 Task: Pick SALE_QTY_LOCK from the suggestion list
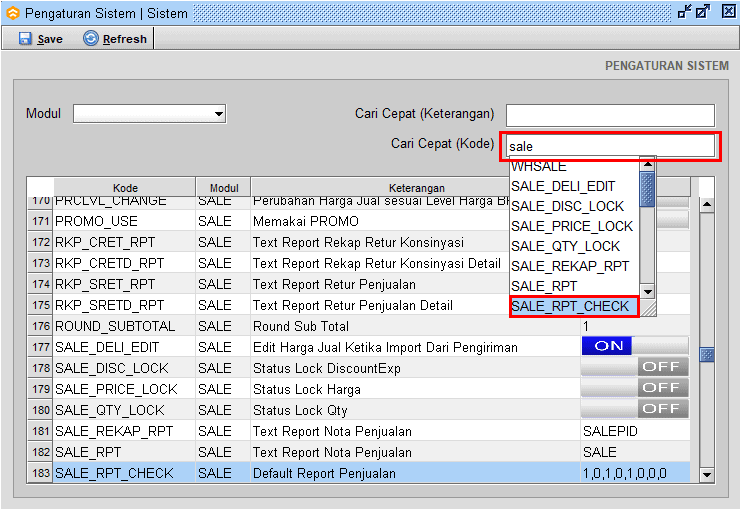point(574,246)
